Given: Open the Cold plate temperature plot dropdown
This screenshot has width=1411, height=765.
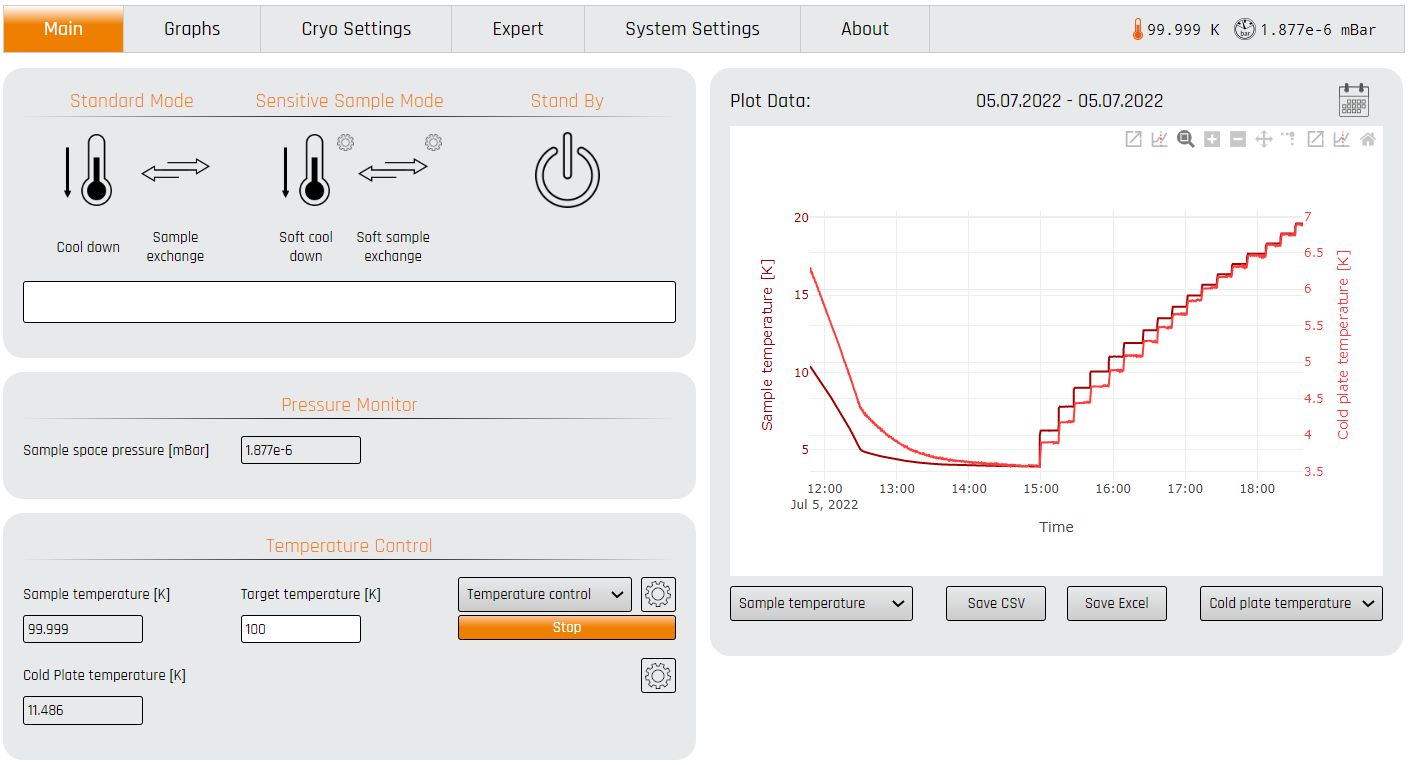Looking at the screenshot, I should coord(1290,603).
